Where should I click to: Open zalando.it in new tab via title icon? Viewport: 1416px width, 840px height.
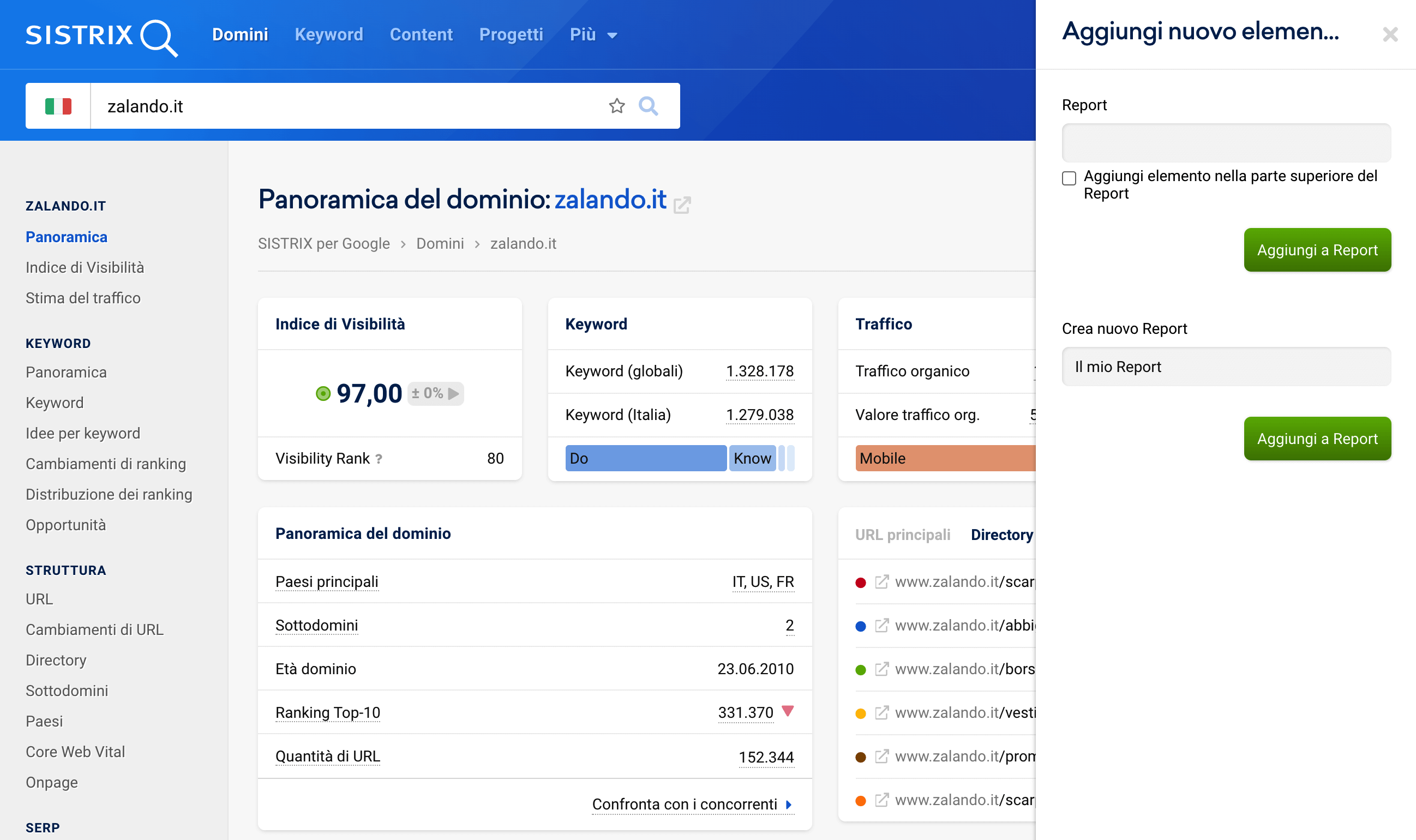point(682,205)
